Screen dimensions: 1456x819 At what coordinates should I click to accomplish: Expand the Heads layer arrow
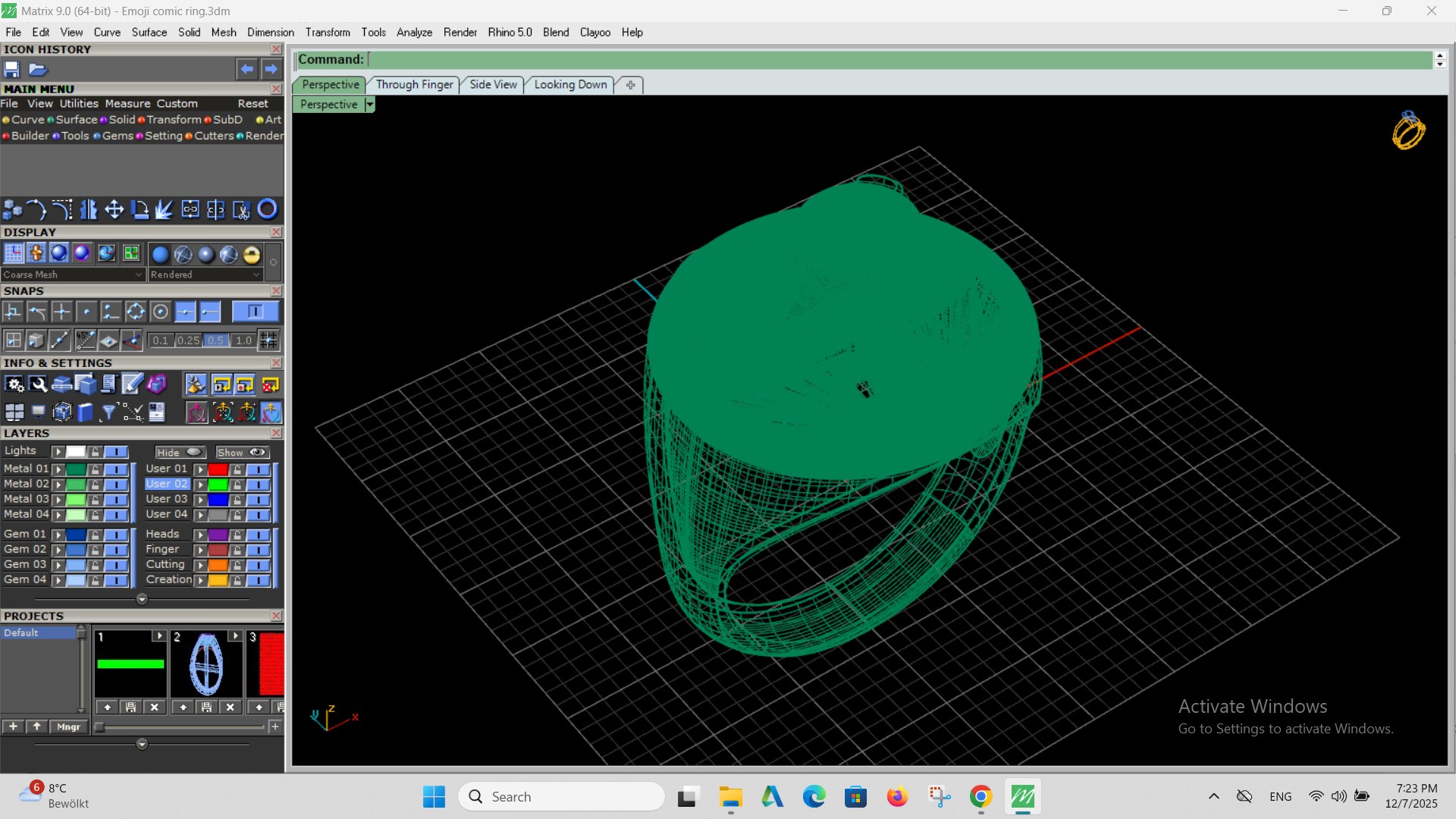200,535
